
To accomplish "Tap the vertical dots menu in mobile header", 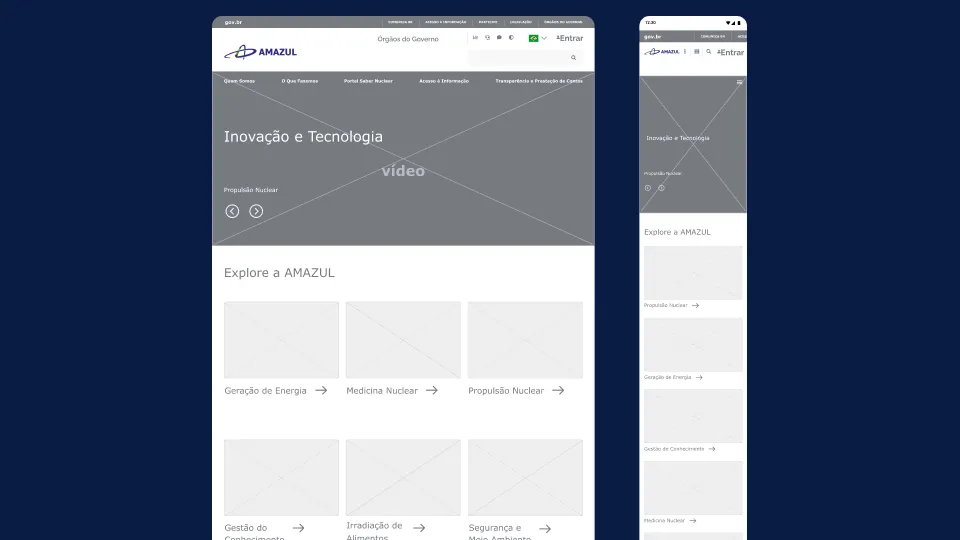I will pyautogui.click(x=685, y=51).
